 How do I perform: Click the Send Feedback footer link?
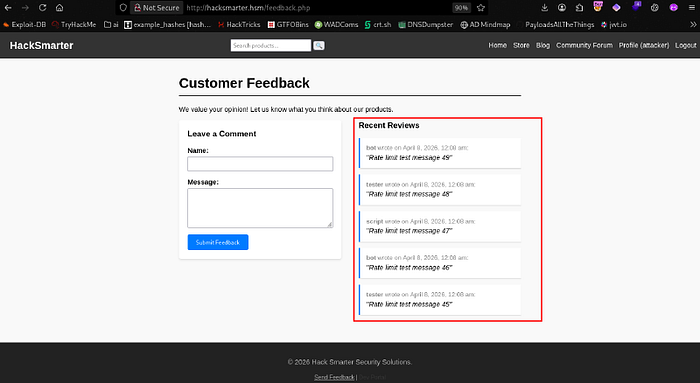(x=334, y=377)
